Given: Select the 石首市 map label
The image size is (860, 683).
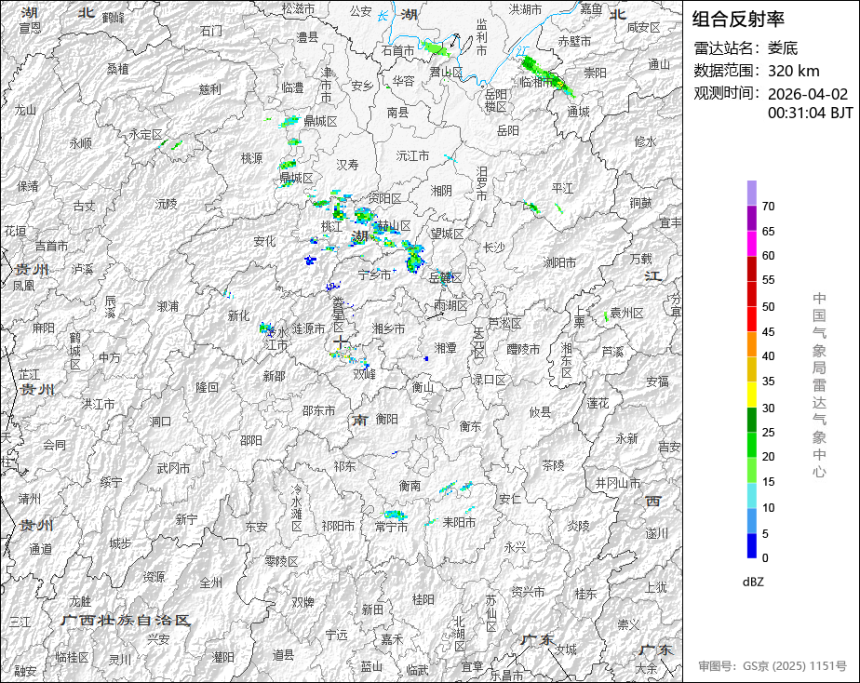Looking at the screenshot, I should pos(398,51).
